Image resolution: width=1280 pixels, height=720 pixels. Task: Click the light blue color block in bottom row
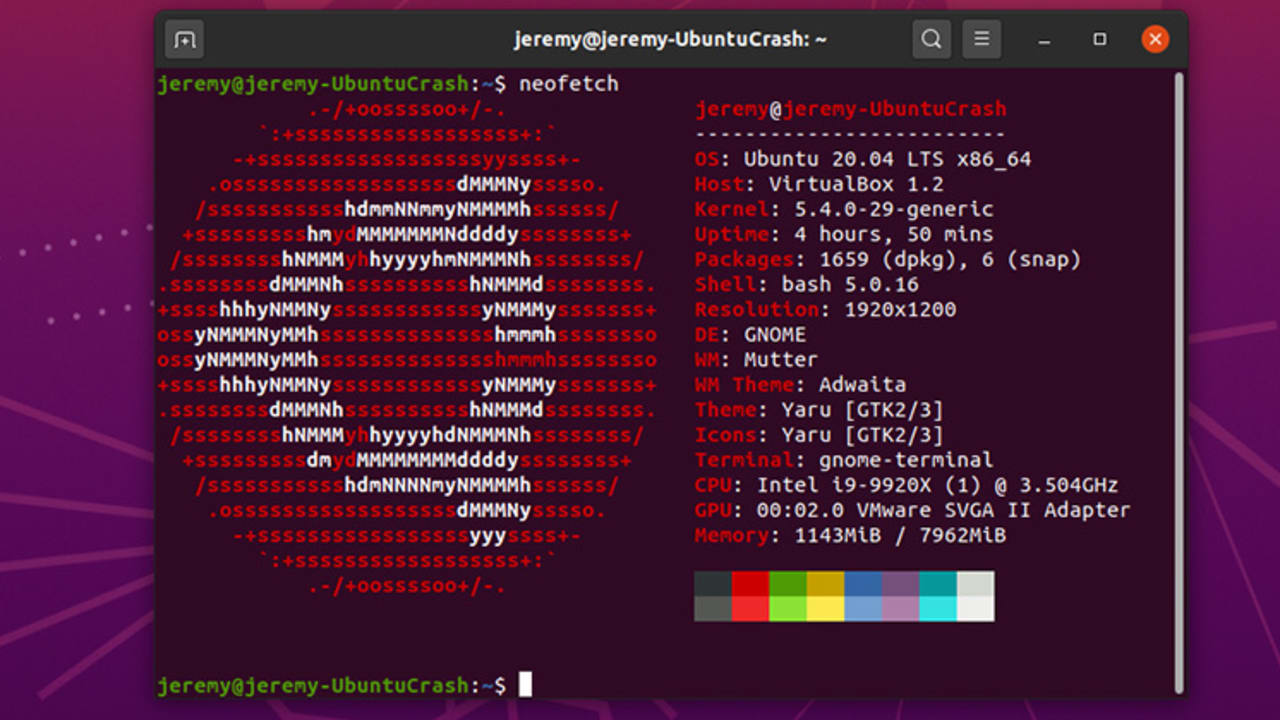pos(863,609)
